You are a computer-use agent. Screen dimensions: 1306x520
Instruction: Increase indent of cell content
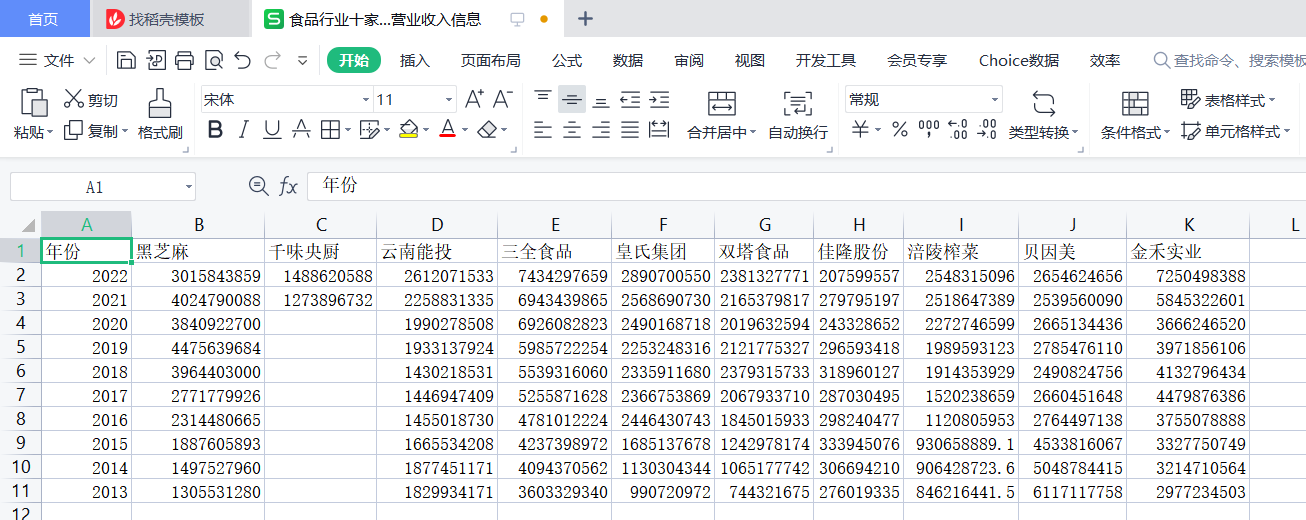click(x=659, y=99)
